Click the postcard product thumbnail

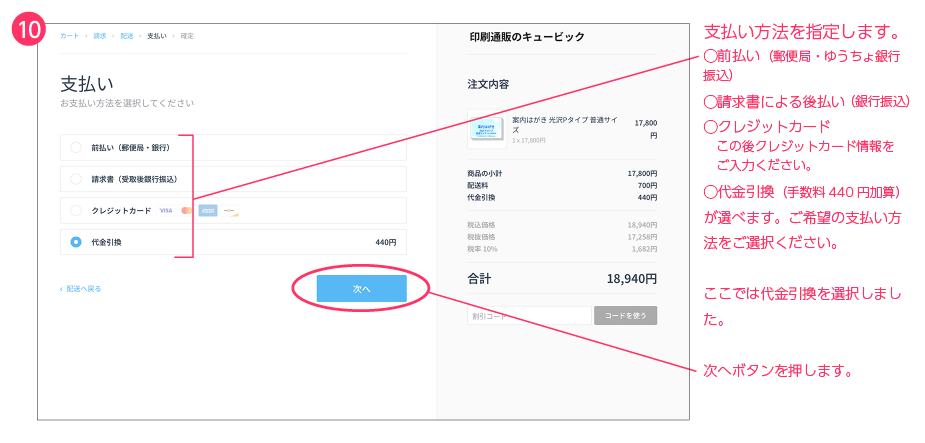click(x=487, y=129)
